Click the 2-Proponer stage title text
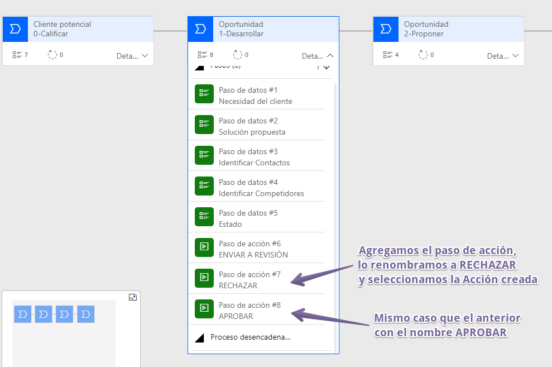This screenshot has width=552, height=367. [x=424, y=34]
